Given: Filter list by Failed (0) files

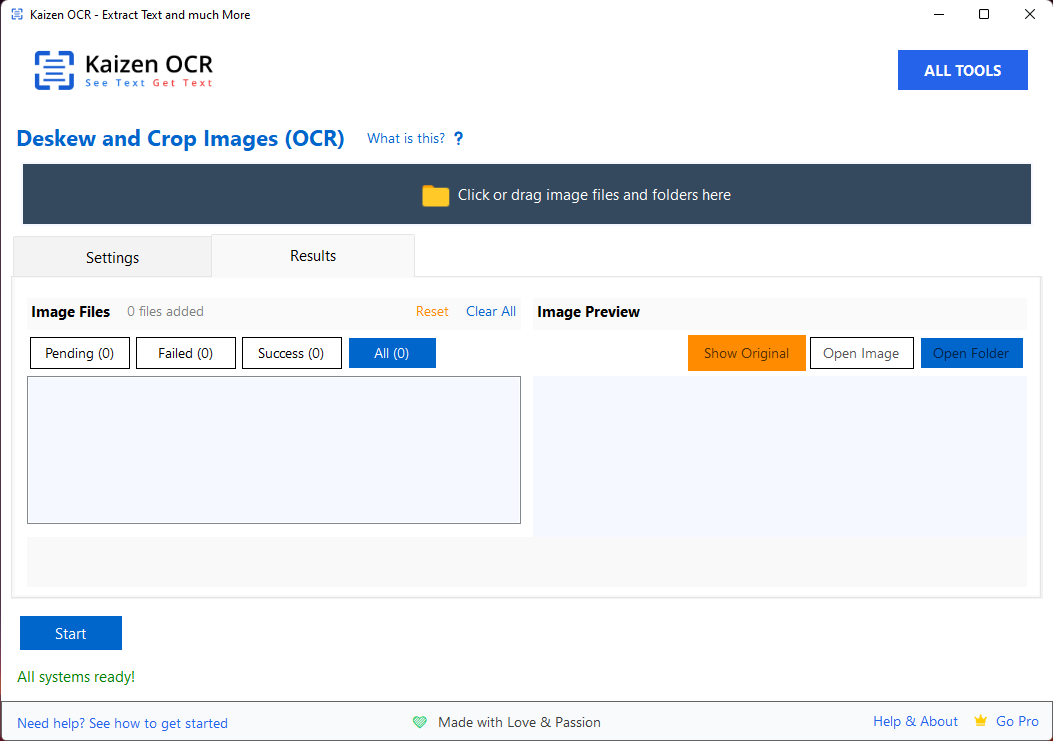Looking at the screenshot, I should (186, 353).
